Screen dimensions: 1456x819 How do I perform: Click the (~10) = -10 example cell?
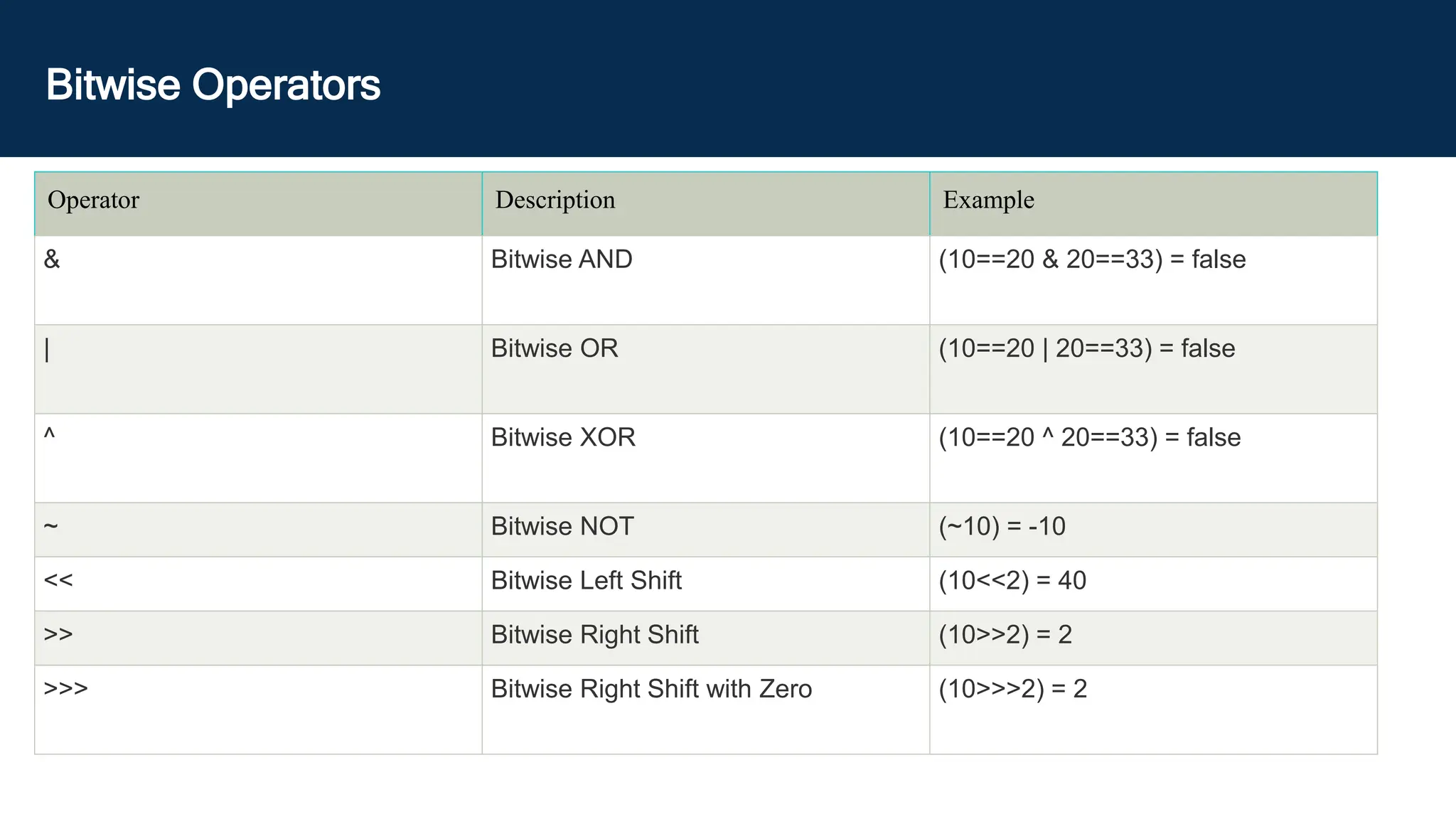tap(1002, 527)
